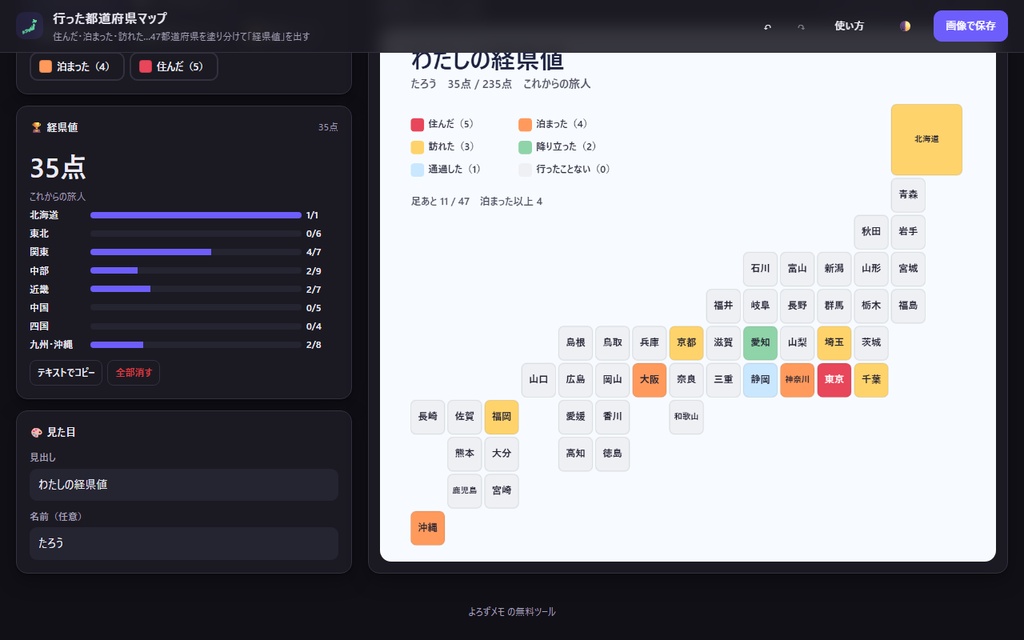Select the 高知 prefecture tile
Viewport: 1024px width, 640px height.
tap(575, 454)
